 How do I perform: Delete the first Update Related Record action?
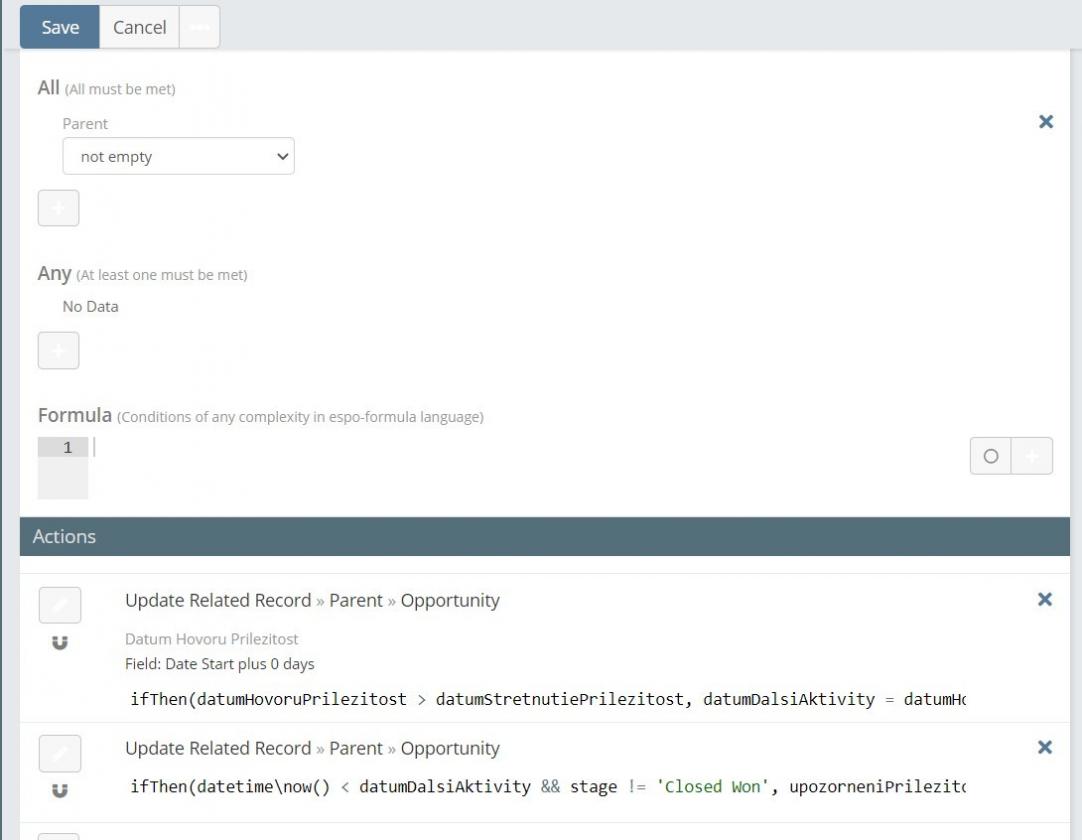(x=1045, y=600)
